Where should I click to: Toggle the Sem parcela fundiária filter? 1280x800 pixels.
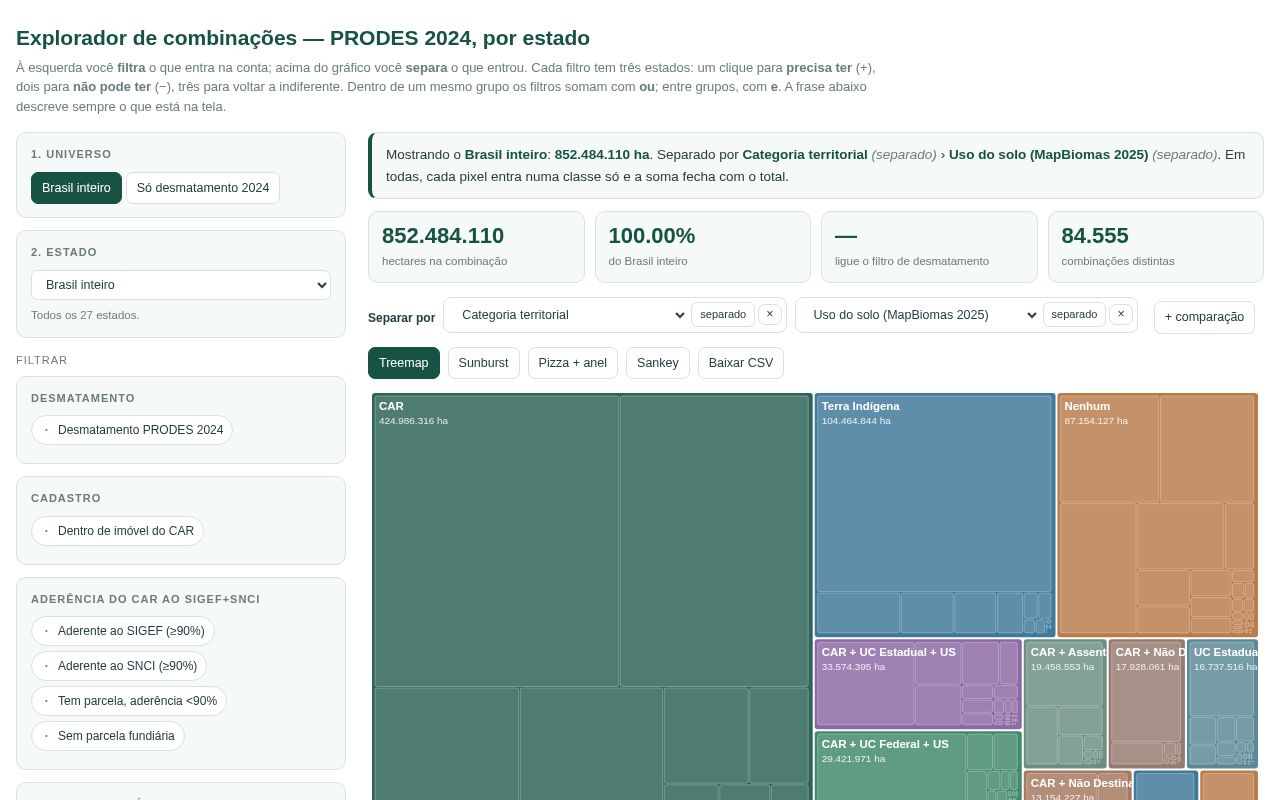[x=108, y=736]
